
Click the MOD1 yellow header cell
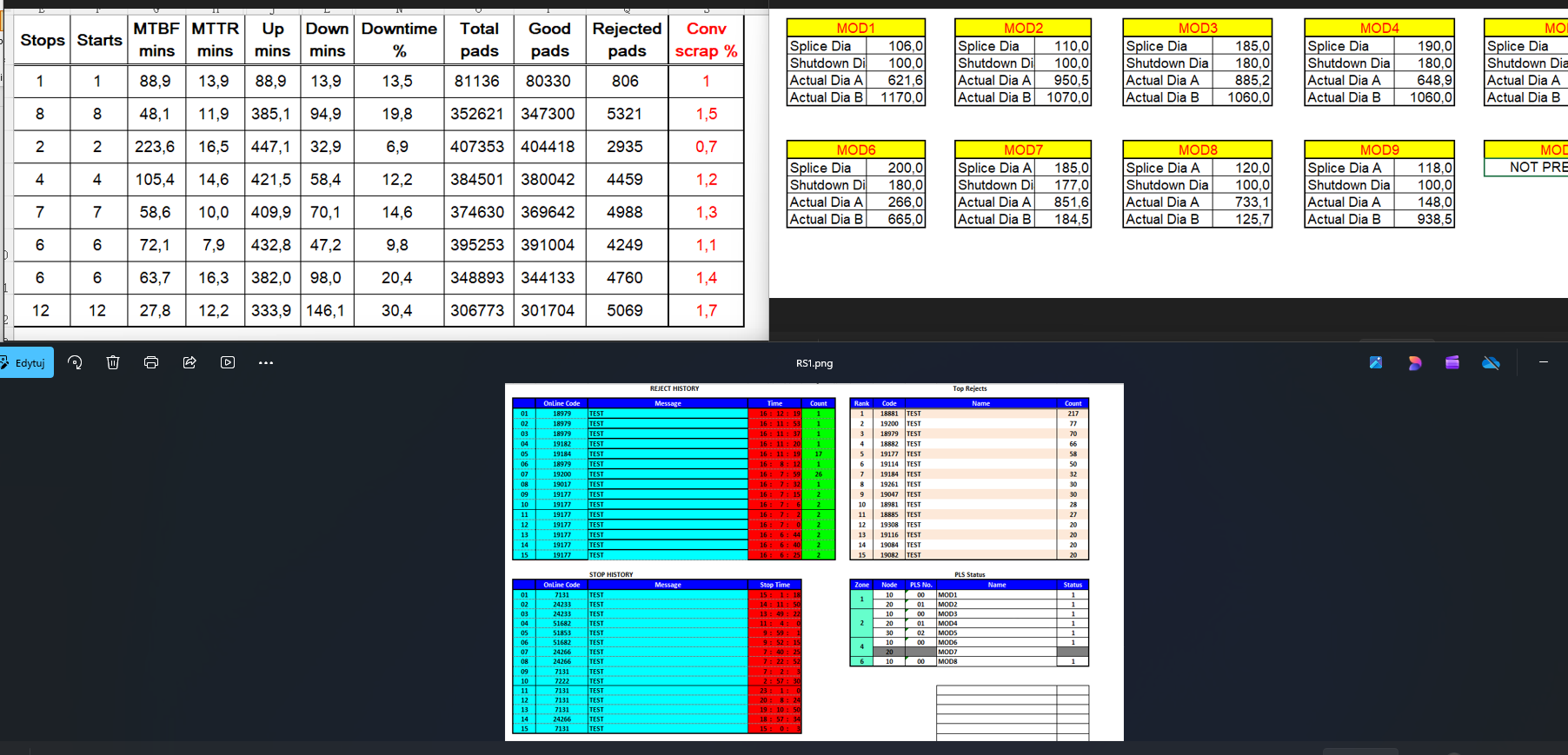point(856,28)
